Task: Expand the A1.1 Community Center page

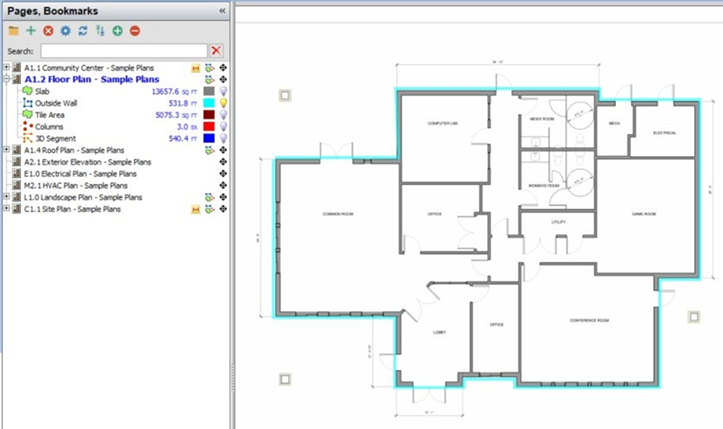Action: click(x=6, y=67)
